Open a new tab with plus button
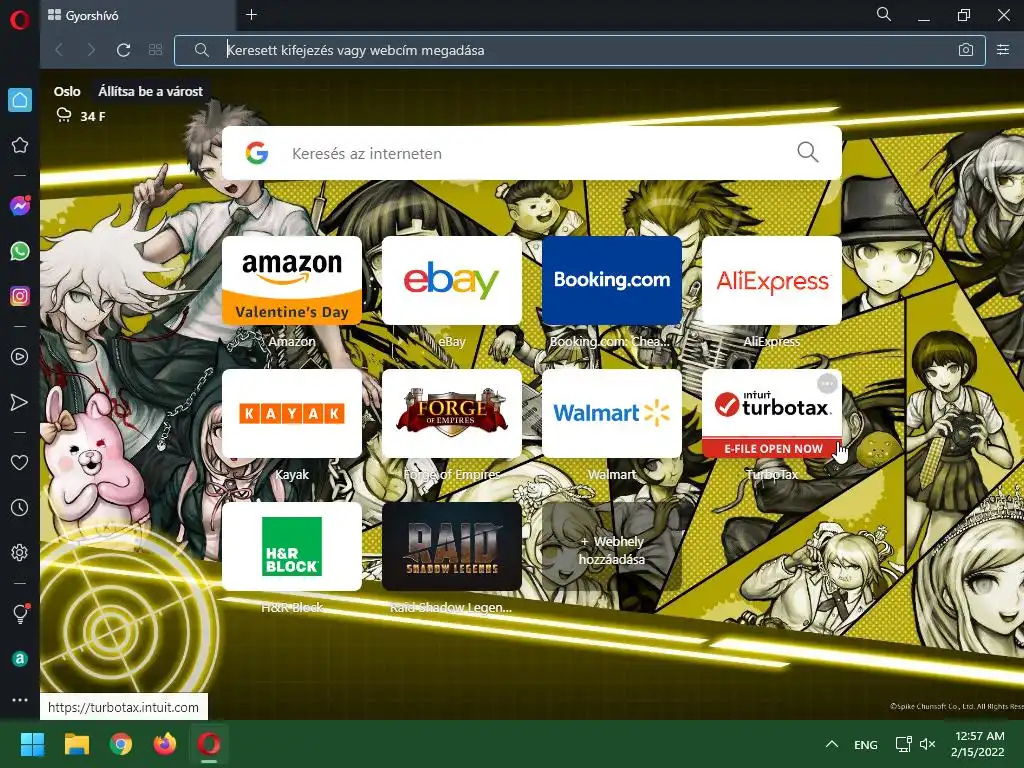 (x=251, y=15)
